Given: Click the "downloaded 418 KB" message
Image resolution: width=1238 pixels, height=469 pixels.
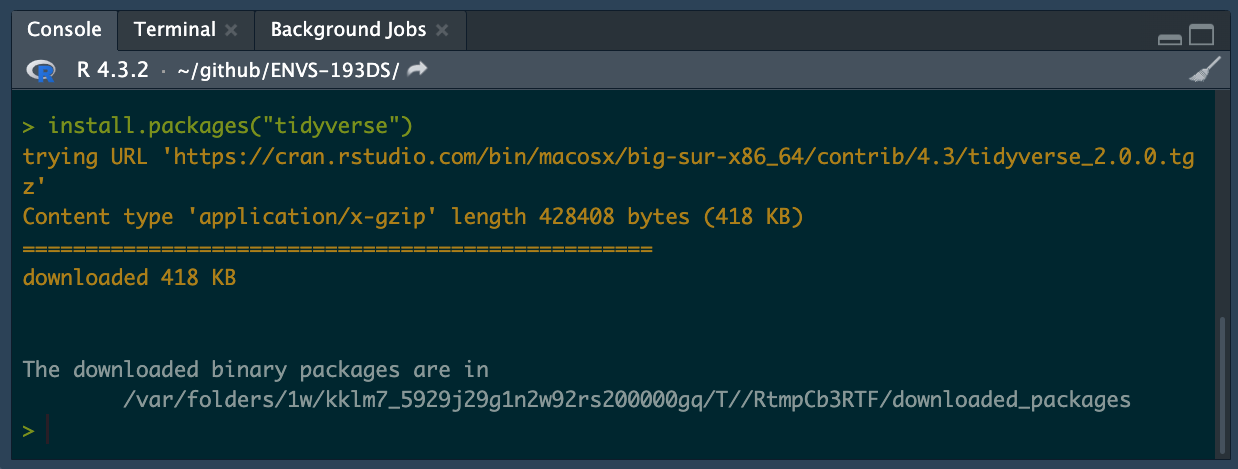Looking at the screenshot, I should [129, 278].
